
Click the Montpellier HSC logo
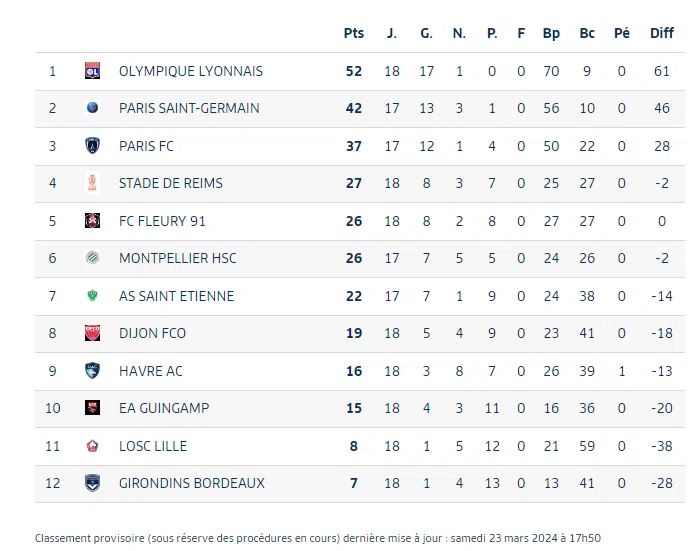point(93,258)
